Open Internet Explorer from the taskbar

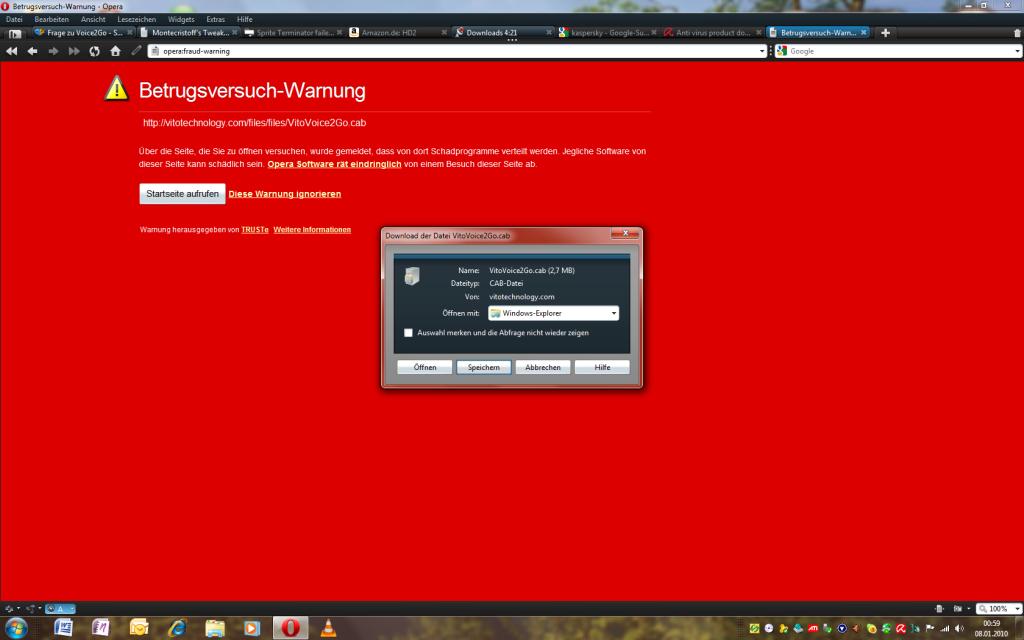tap(177, 628)
